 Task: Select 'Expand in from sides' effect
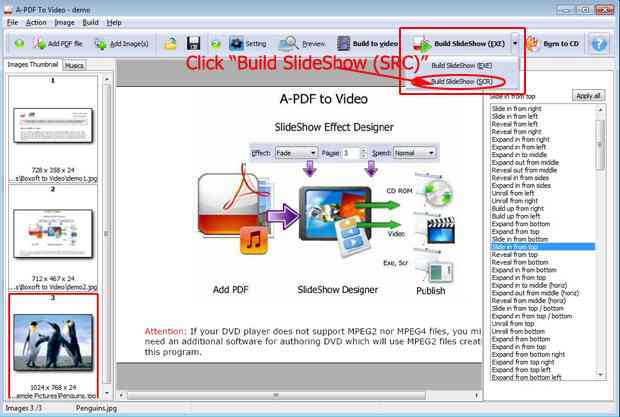click(x=521, y=185)
